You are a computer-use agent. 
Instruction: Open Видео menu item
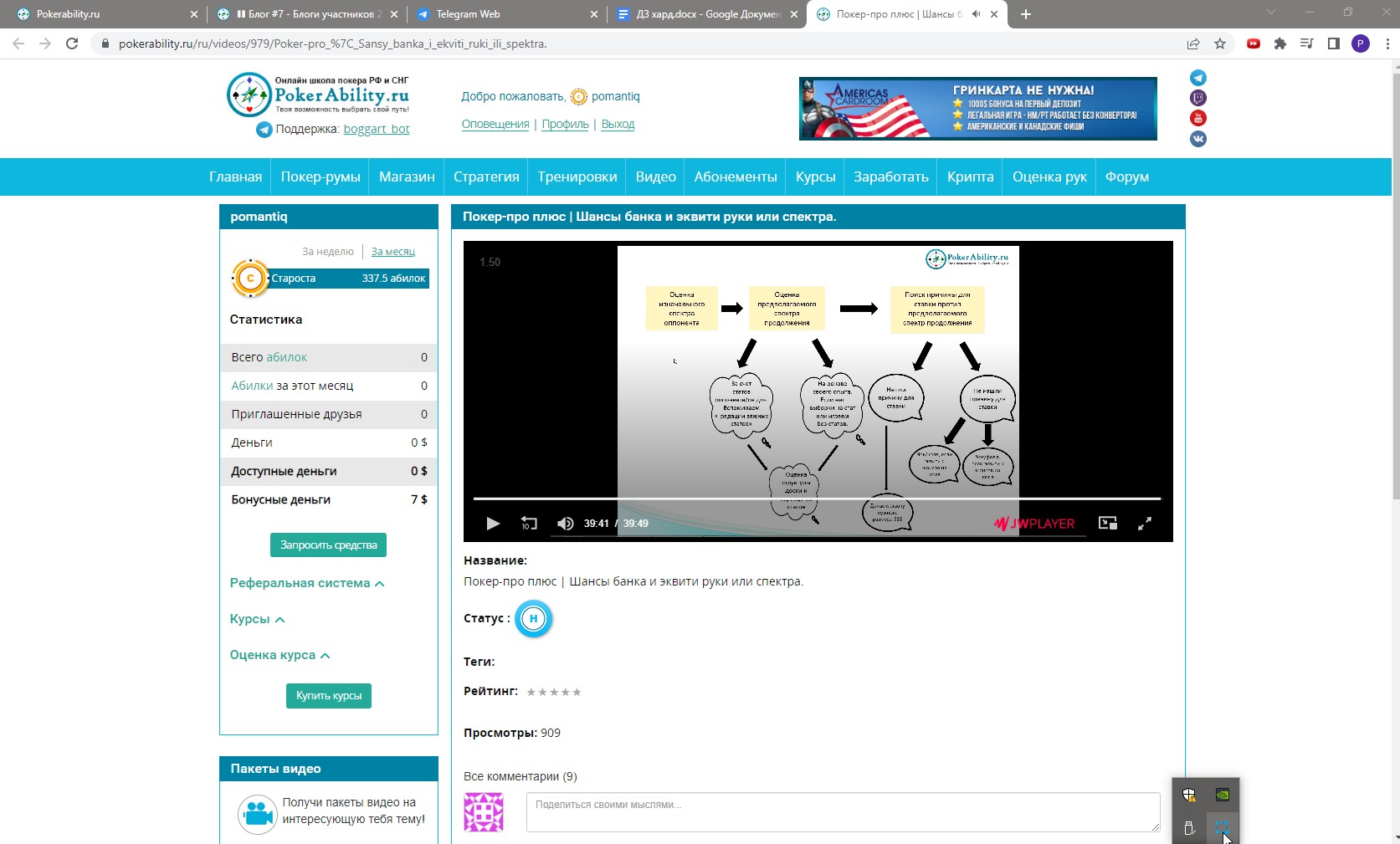655,176
